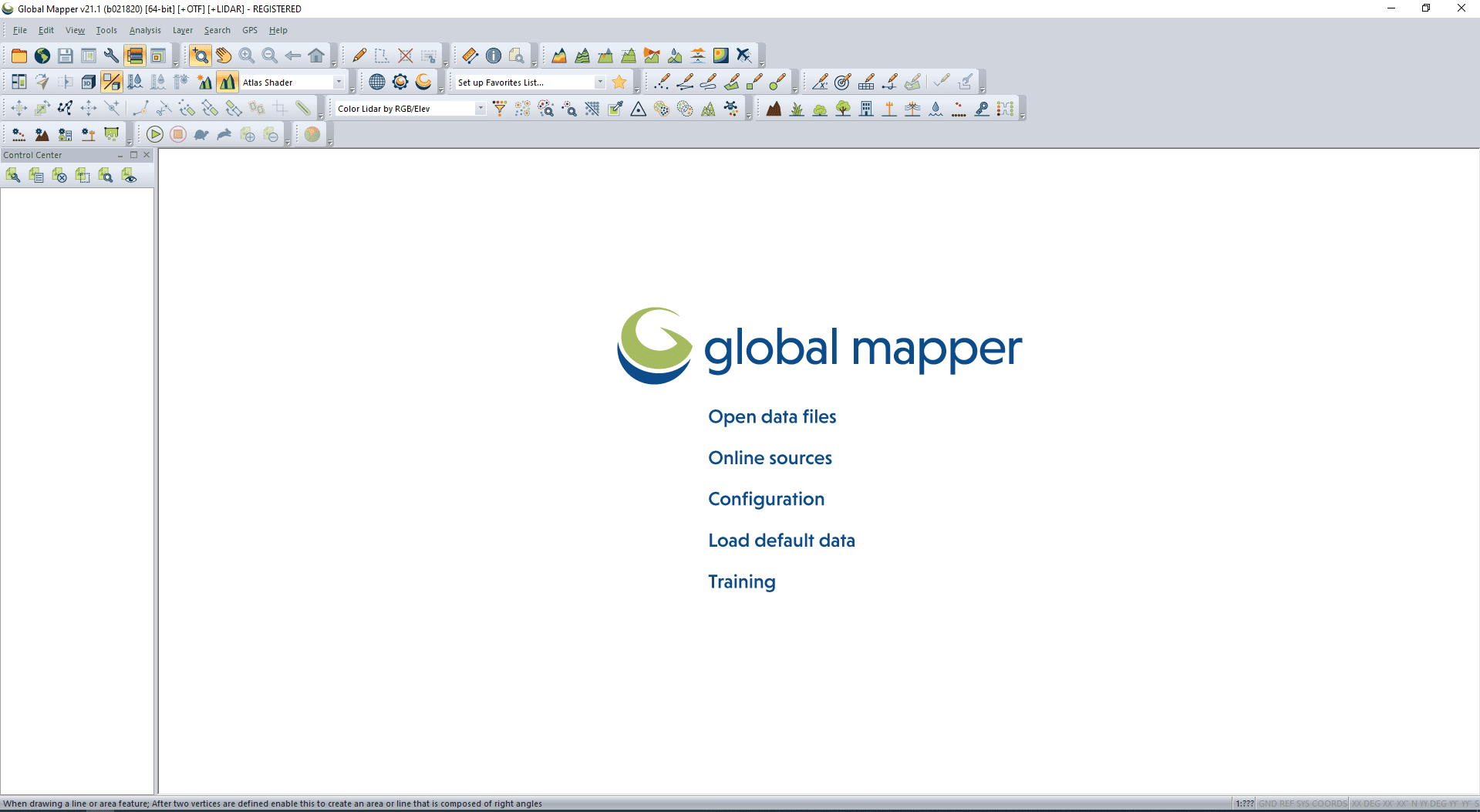1480x812 pixels.
Task: Enable the Zoom selection tool toggle
Action: [200, 55]
